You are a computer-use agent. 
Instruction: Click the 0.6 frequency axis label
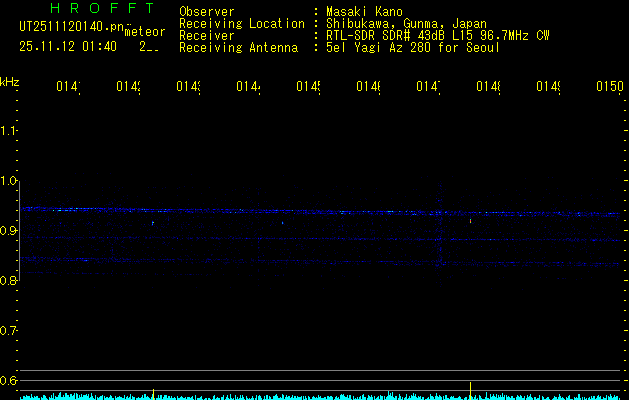(9, 381)
